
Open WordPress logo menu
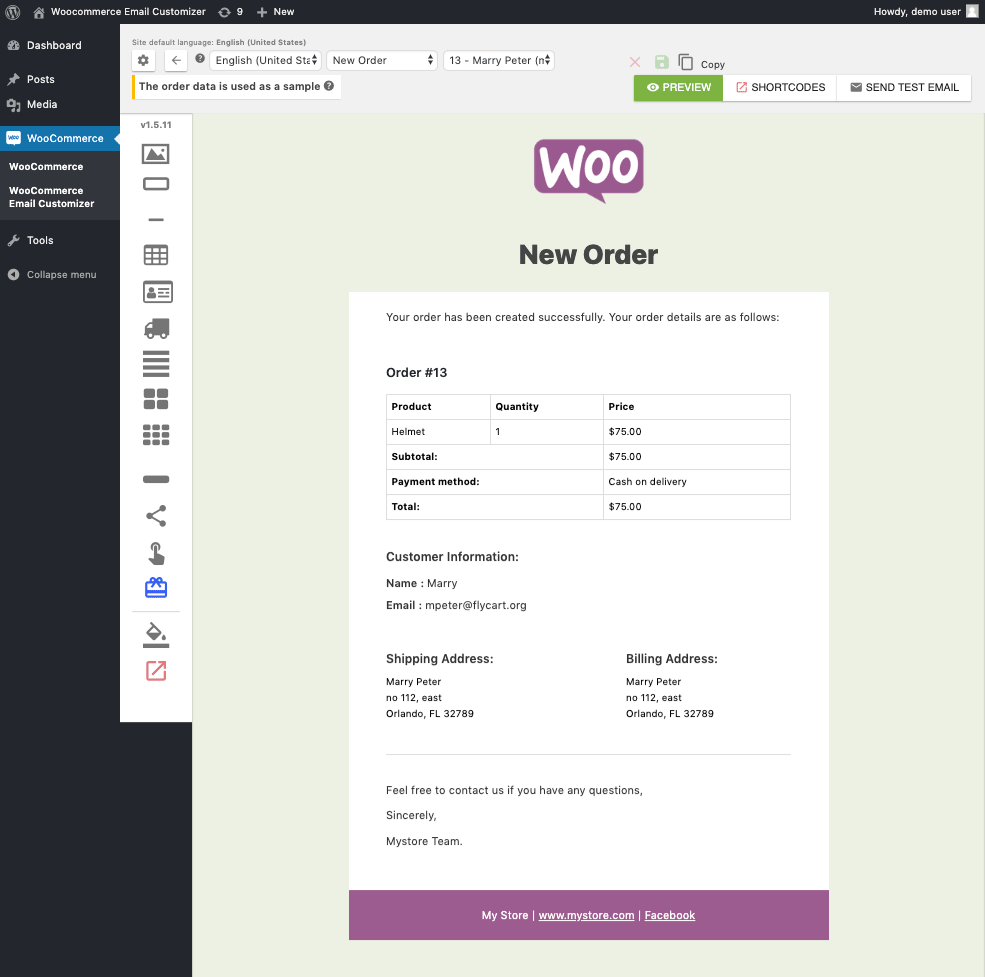(x=13, y=12)
